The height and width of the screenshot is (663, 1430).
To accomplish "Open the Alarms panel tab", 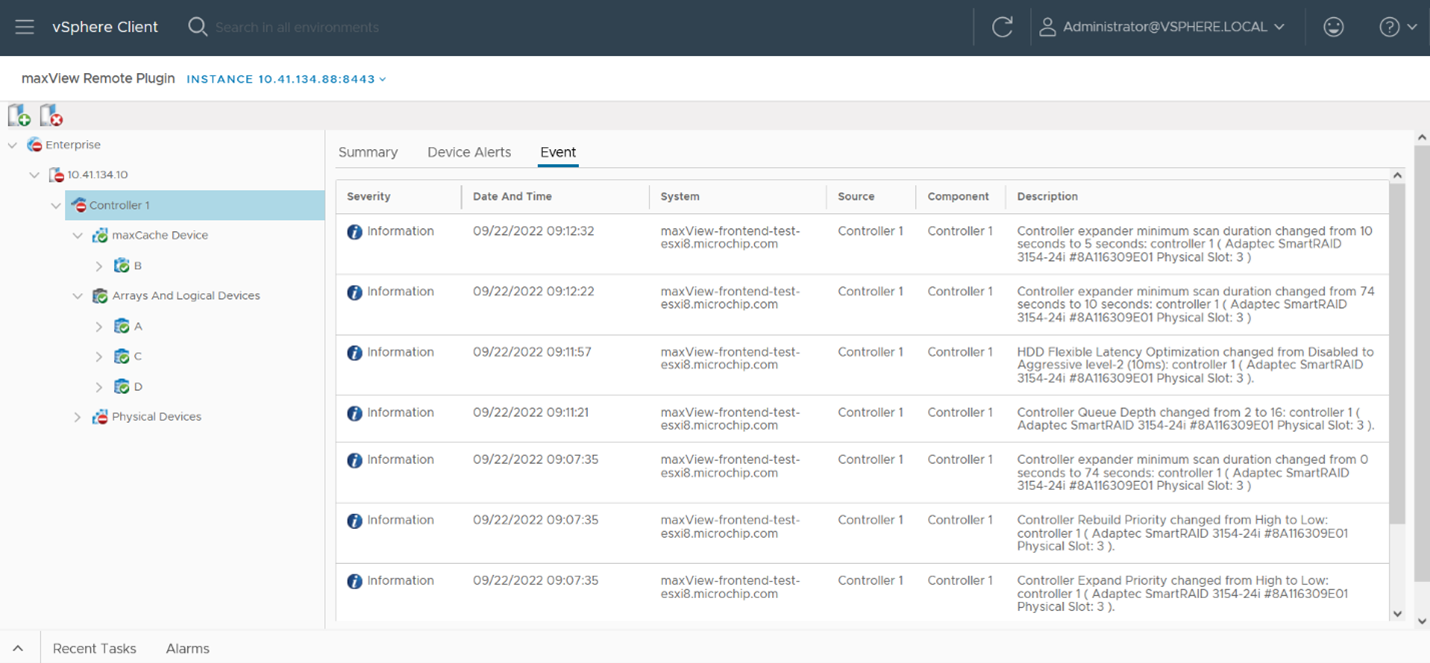I will pos(188,648).
